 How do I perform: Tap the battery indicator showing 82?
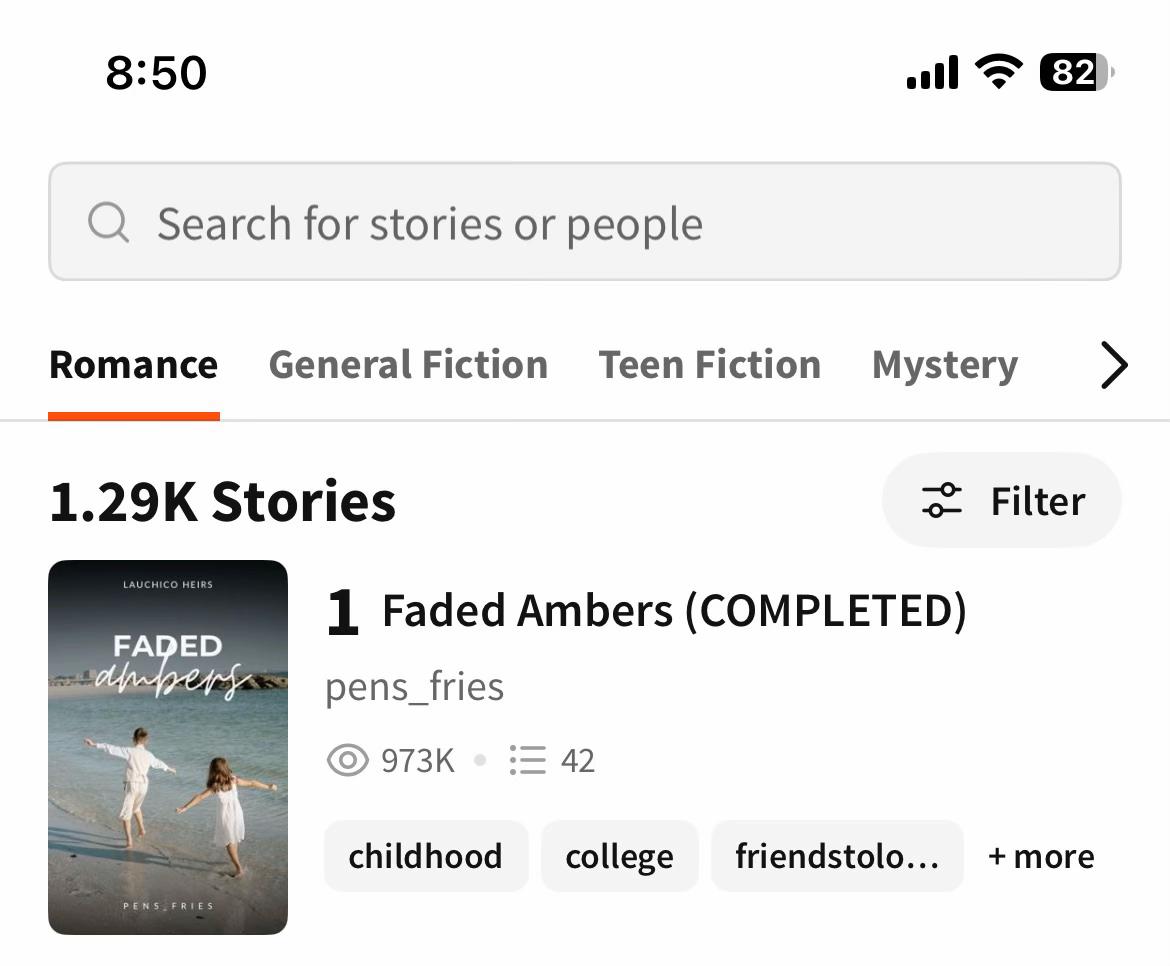point(1077,72)
